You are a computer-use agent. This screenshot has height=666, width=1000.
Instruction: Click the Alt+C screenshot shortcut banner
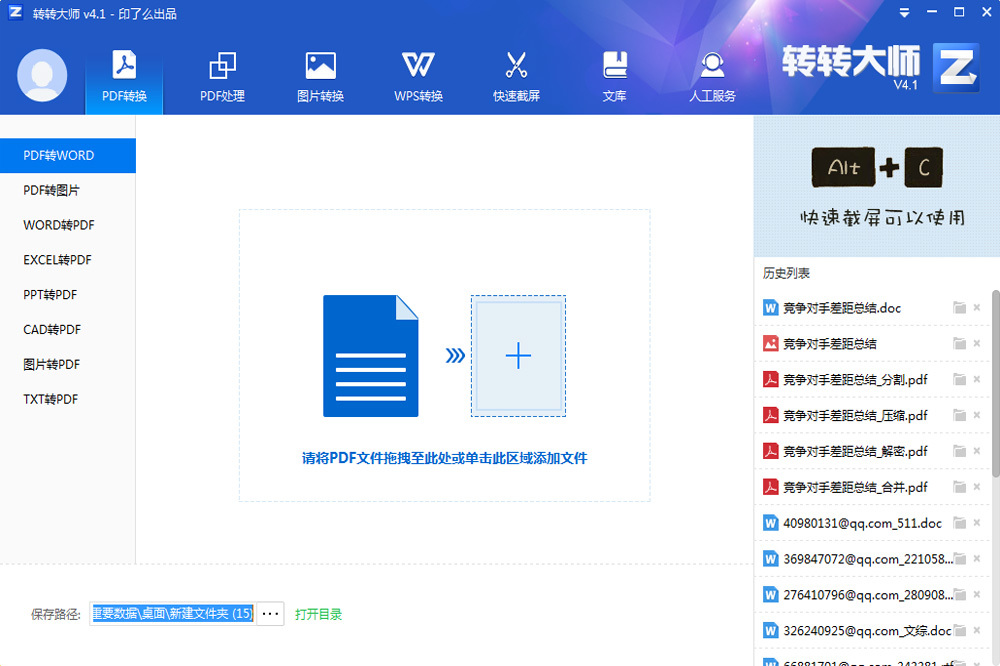pyautogui.click(x=877, y=186)
